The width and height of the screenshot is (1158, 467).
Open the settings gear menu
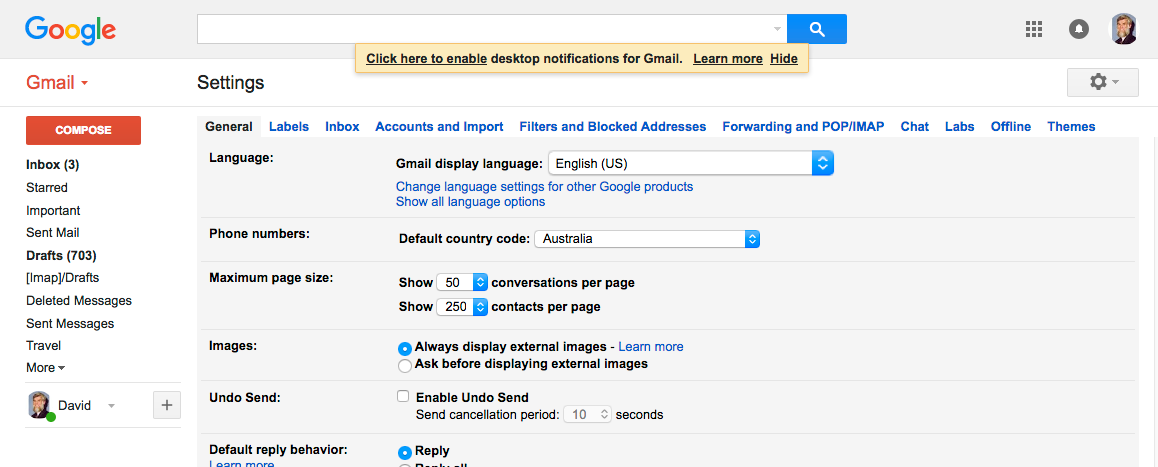1102,82
